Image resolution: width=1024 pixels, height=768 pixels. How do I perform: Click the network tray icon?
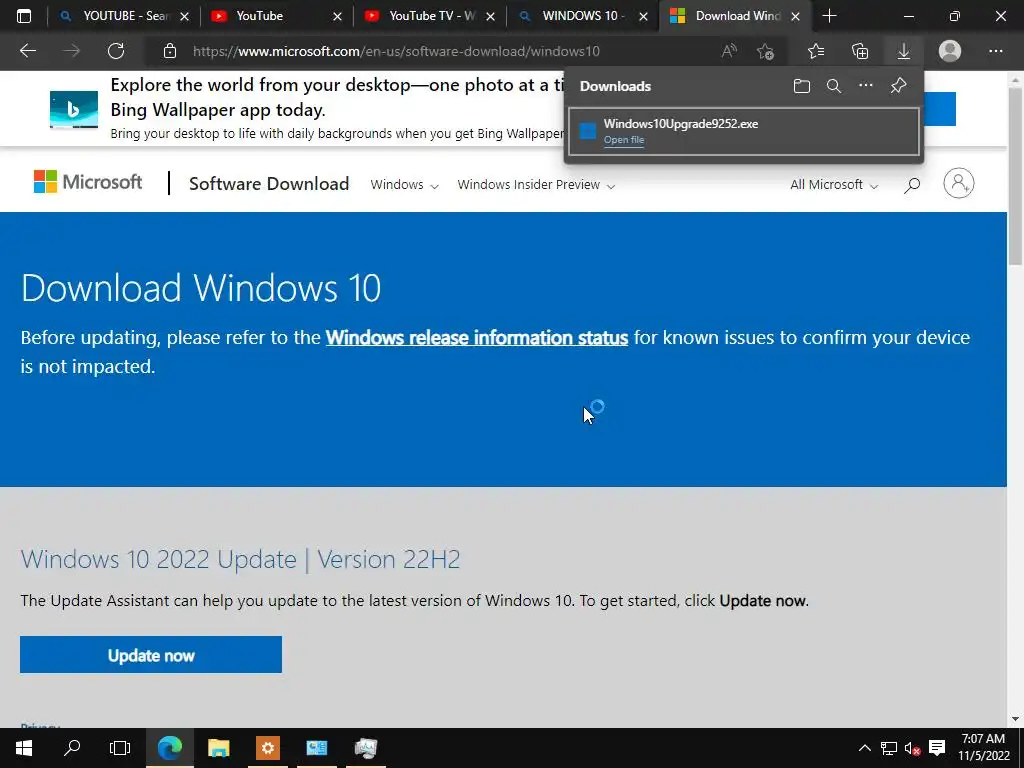point(889,748)
